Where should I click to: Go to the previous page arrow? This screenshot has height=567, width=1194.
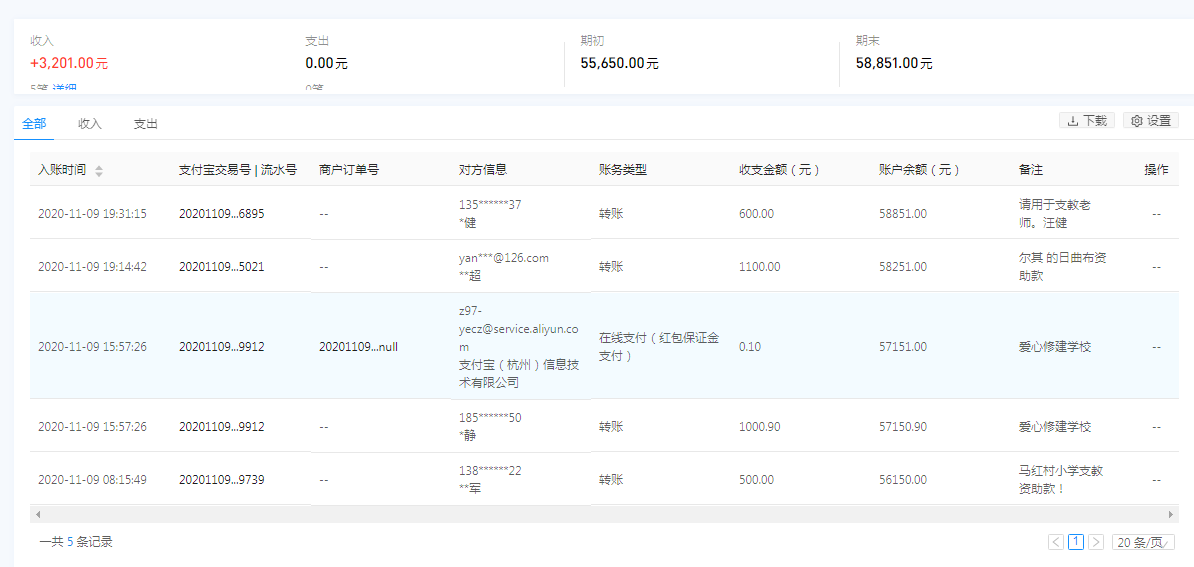click(x=1056, y=542)
